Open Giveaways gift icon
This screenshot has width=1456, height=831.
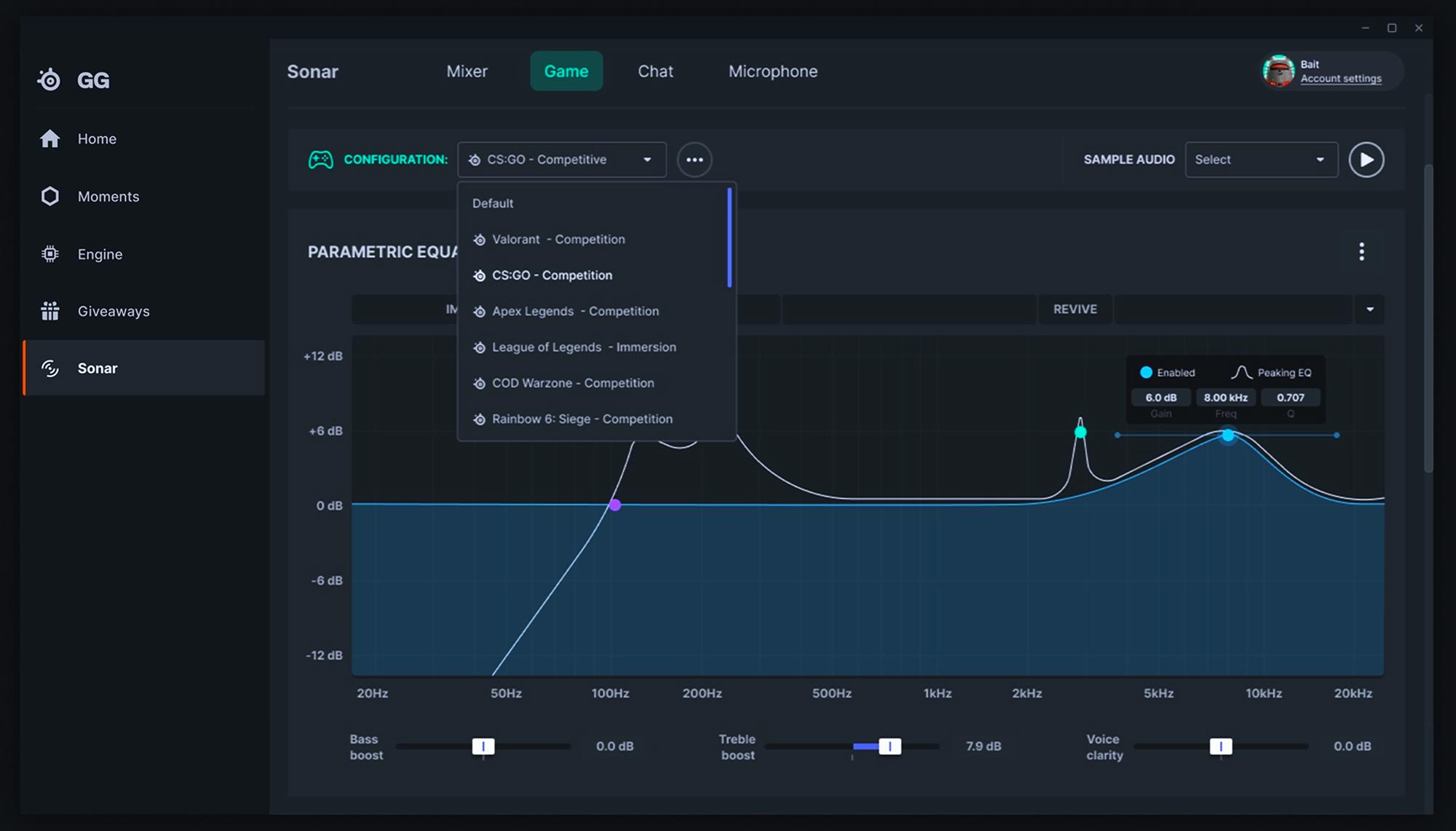50,311
